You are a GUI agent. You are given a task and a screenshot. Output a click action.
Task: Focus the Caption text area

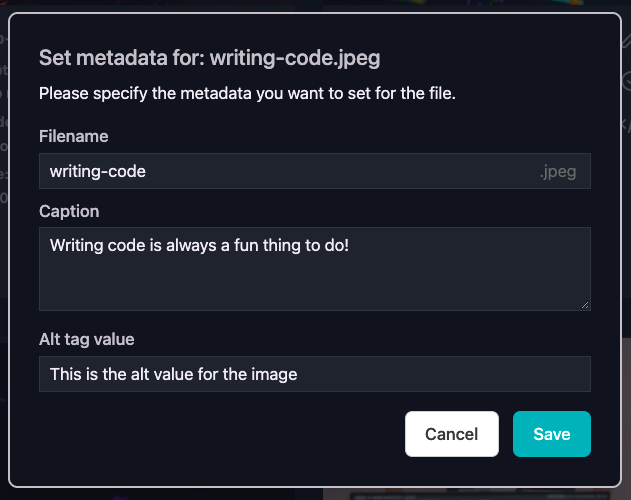[315, 269]
